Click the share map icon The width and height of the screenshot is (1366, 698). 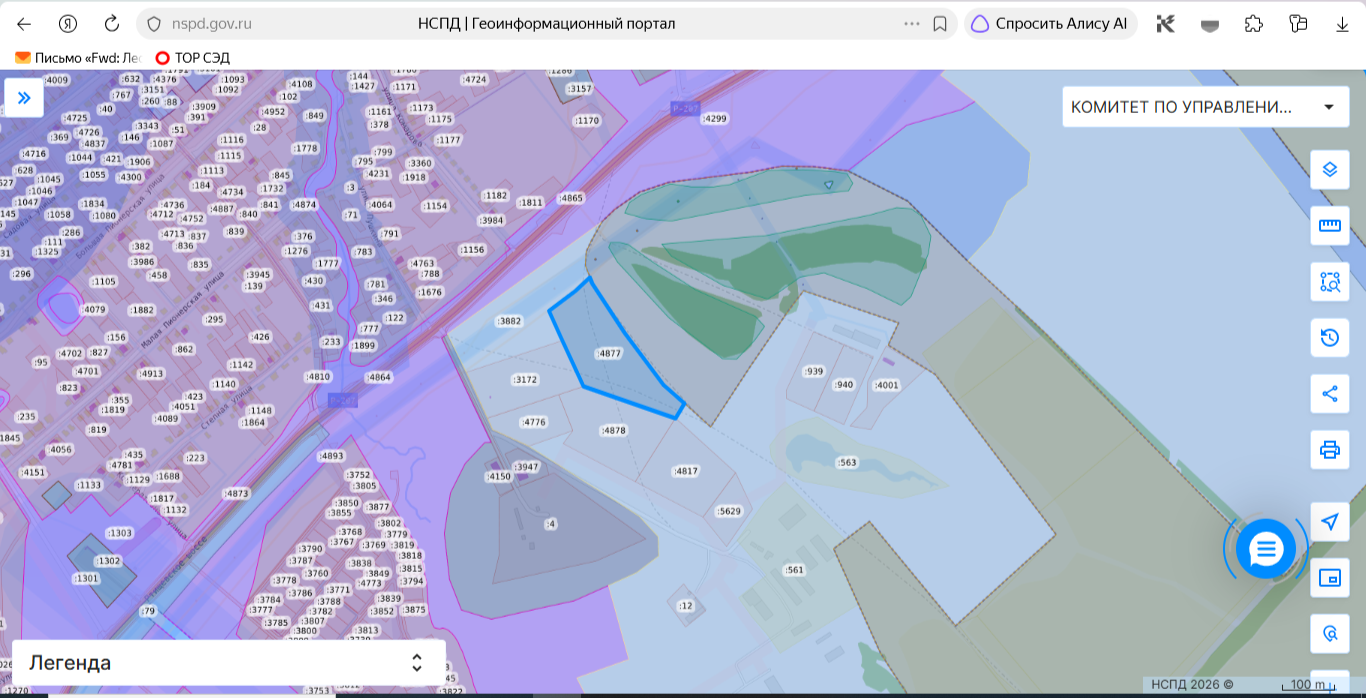point(1330,393)
